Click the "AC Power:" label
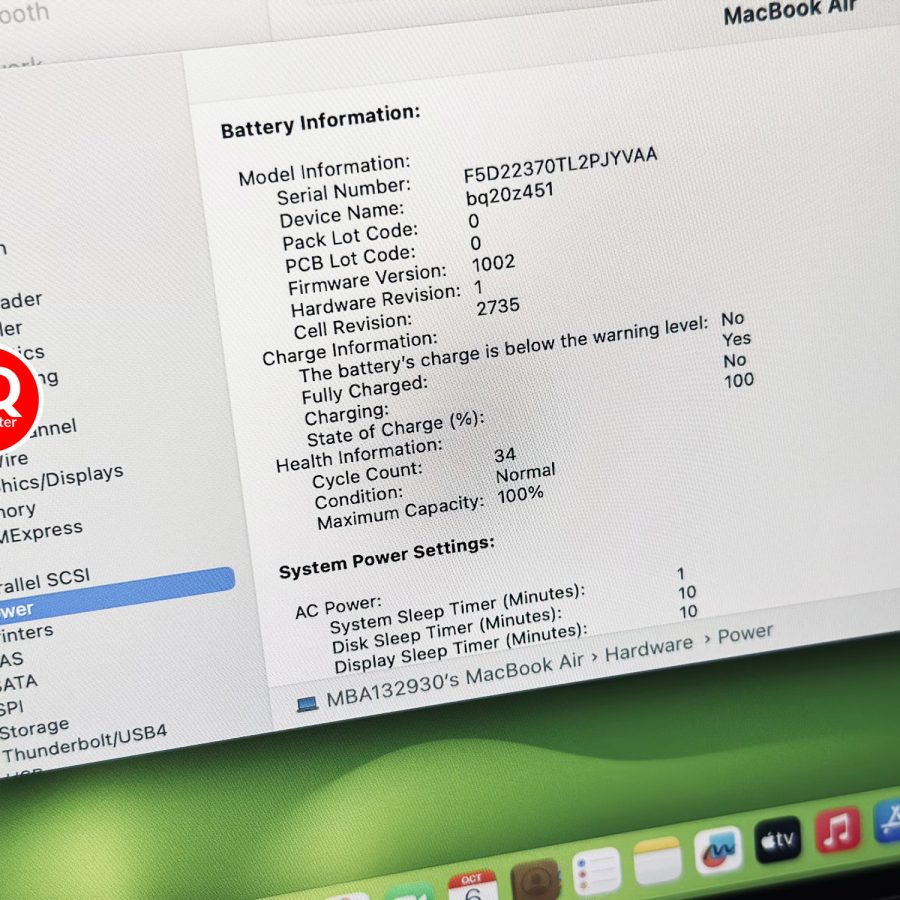 339,607
